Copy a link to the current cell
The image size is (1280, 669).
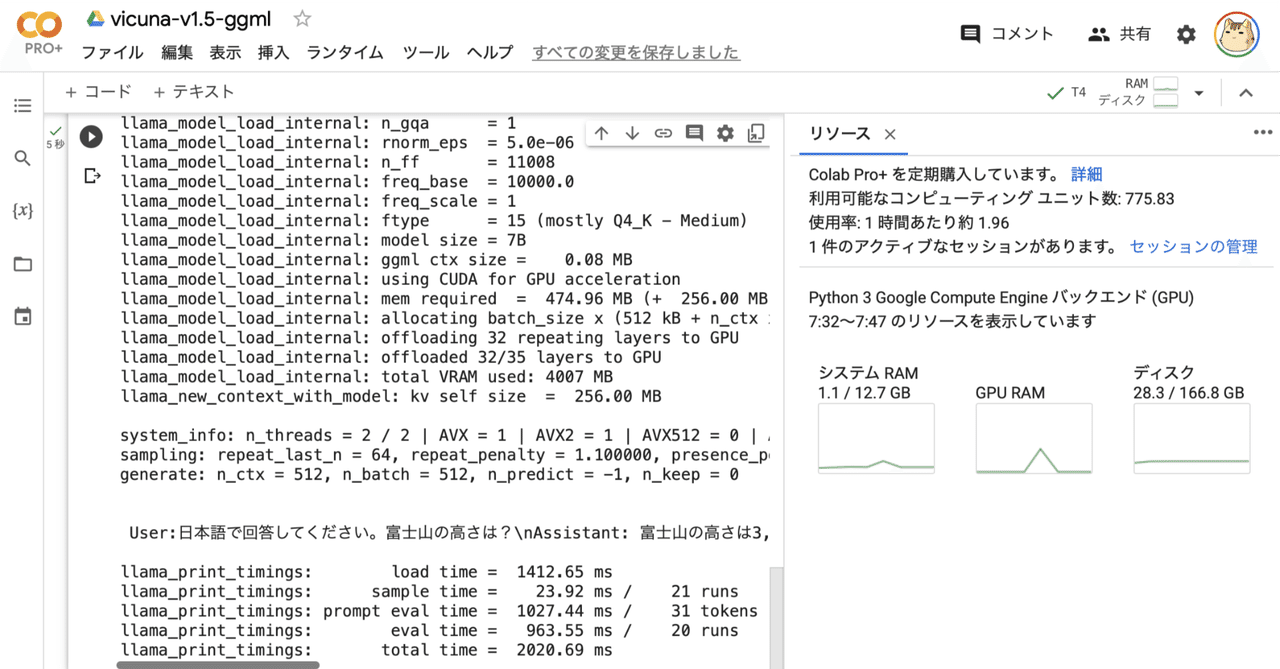(x=663, y=132)
